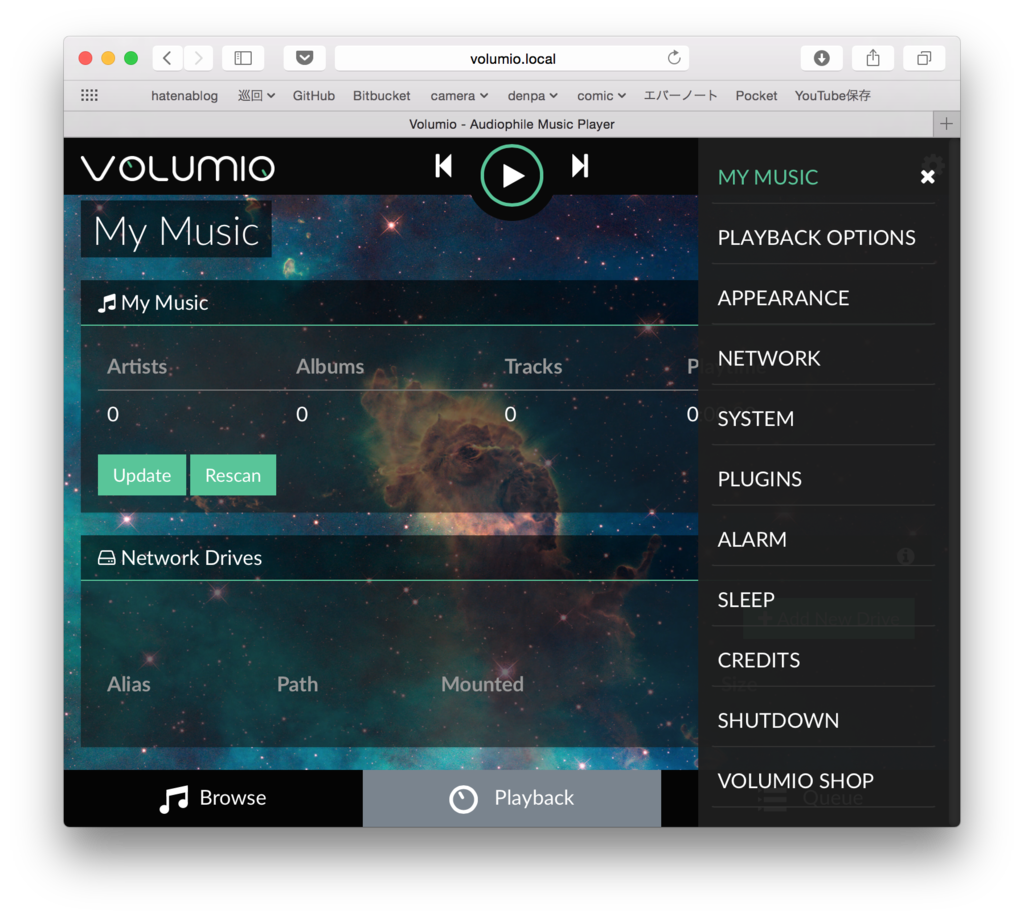Reload the volumio.local page

coord(674,58)
